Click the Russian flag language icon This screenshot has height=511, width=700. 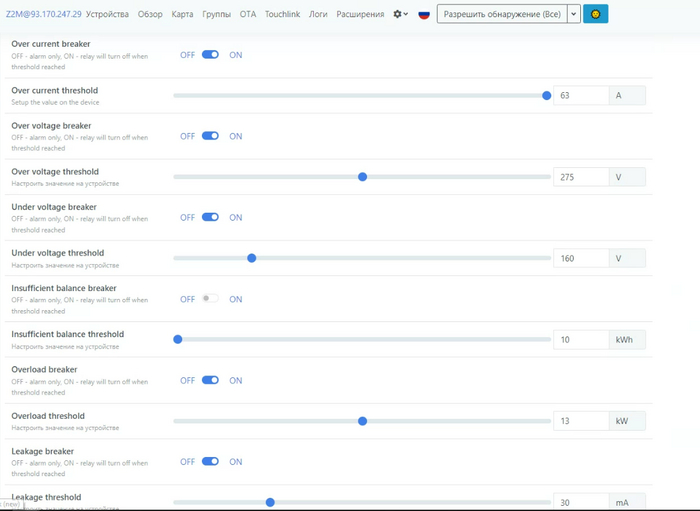point(424,15)
